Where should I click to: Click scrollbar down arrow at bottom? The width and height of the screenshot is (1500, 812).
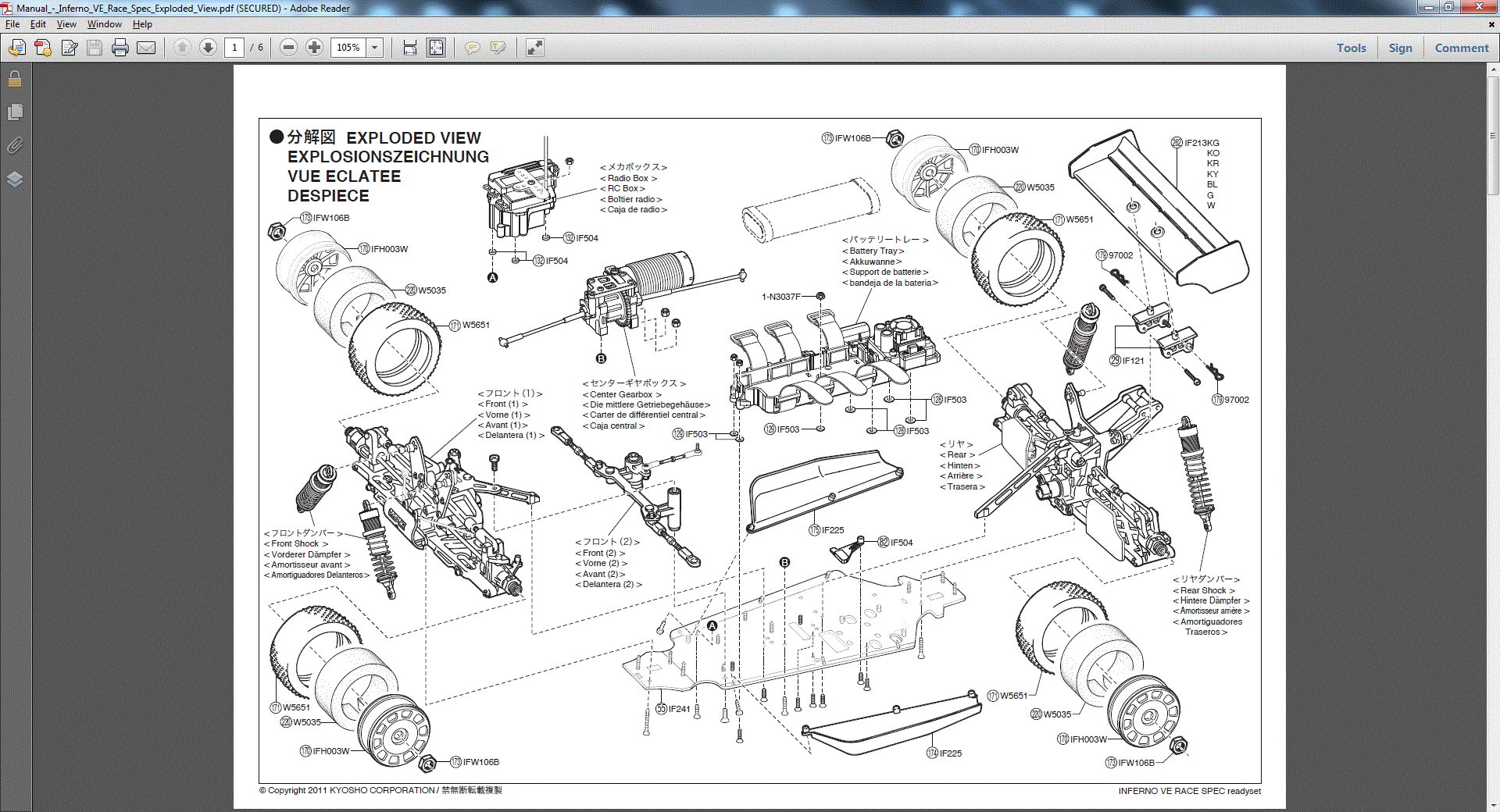click(x=1493, y=805)
